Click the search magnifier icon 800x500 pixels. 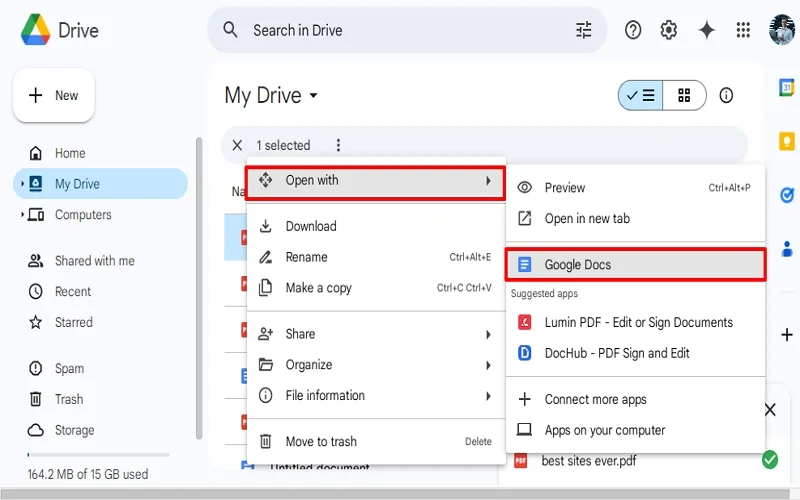231,30
